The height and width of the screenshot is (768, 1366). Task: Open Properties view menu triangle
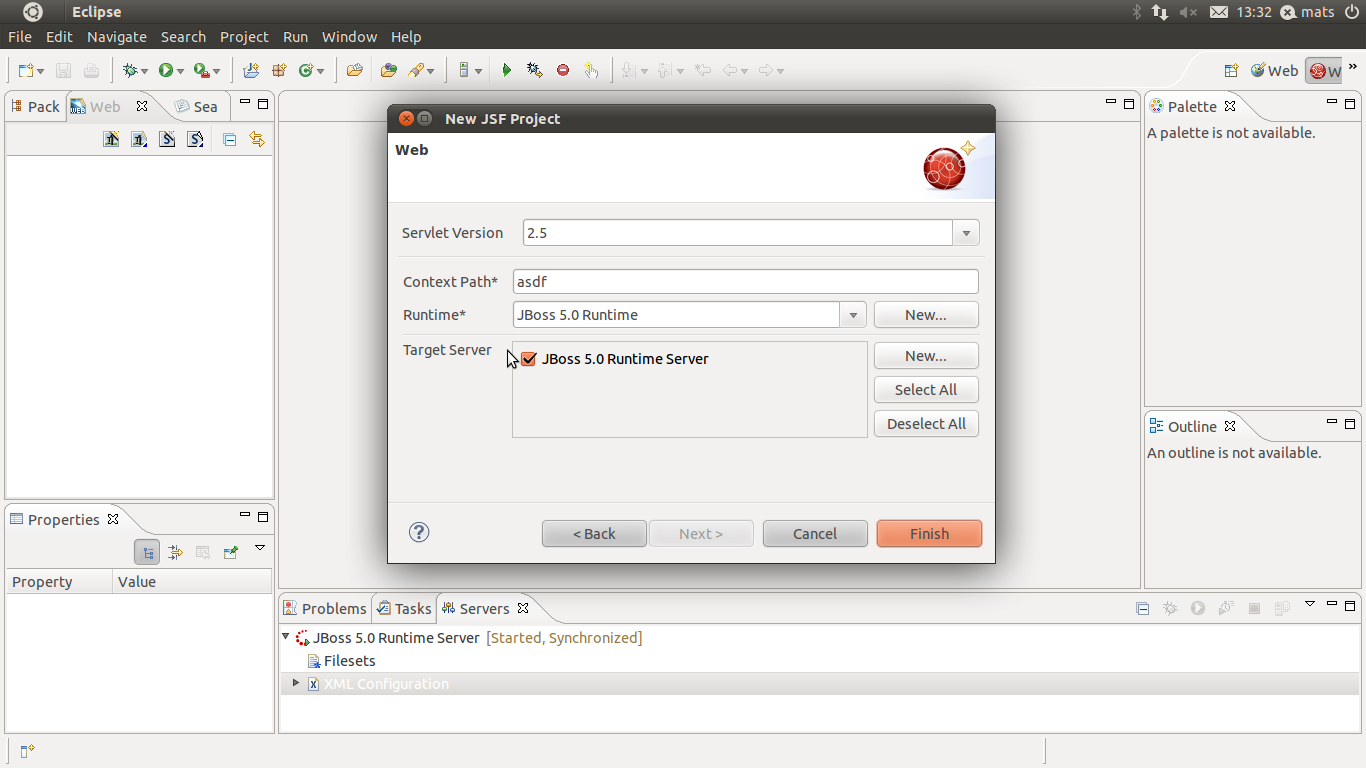point(260,548)
